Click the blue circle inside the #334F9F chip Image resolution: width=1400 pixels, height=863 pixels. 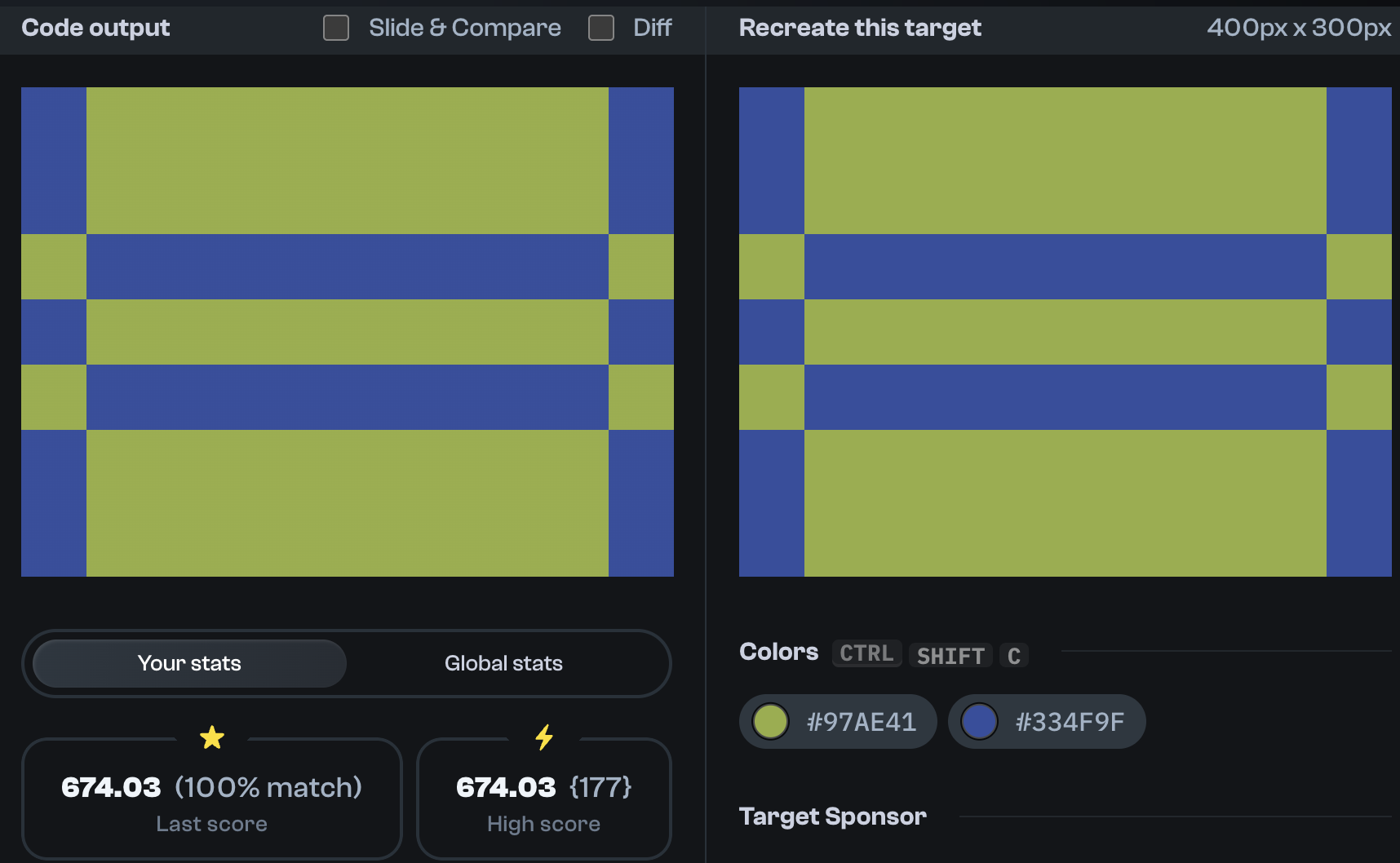point(979,721)
